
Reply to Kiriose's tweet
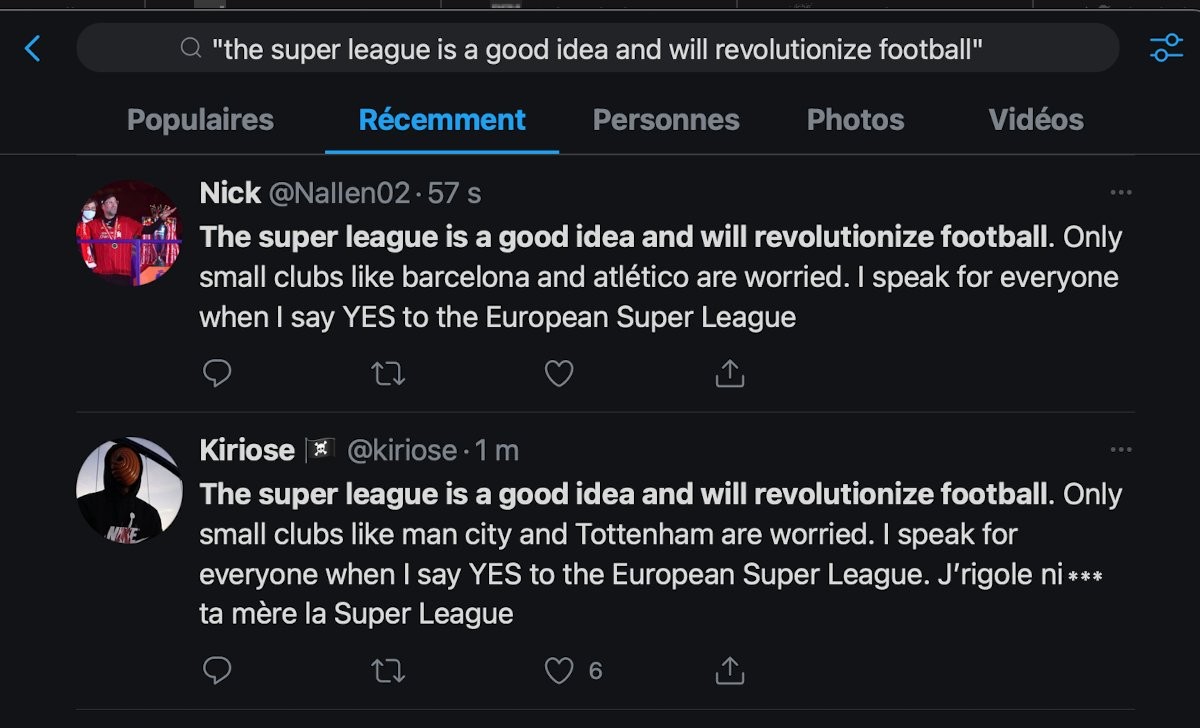point(217,670)
